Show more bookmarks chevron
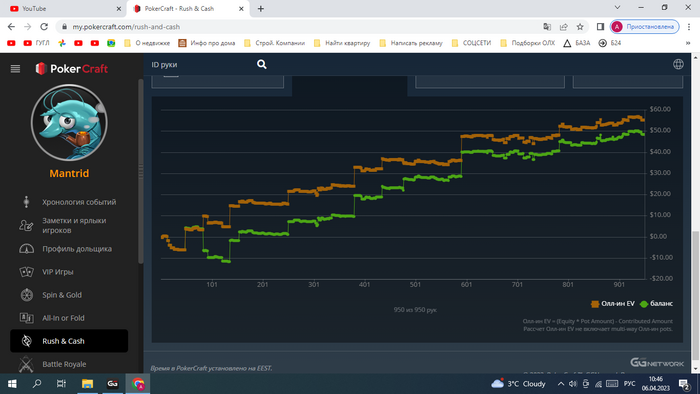Screen dimensions: 700x394 (688, 43)
